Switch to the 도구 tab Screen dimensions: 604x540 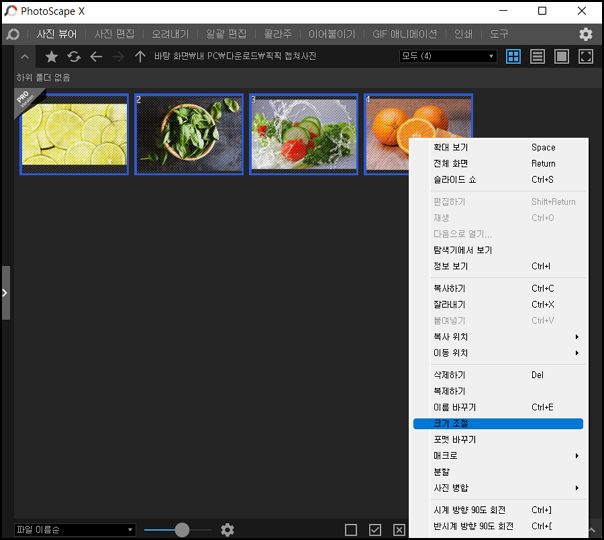pos(499,34)
